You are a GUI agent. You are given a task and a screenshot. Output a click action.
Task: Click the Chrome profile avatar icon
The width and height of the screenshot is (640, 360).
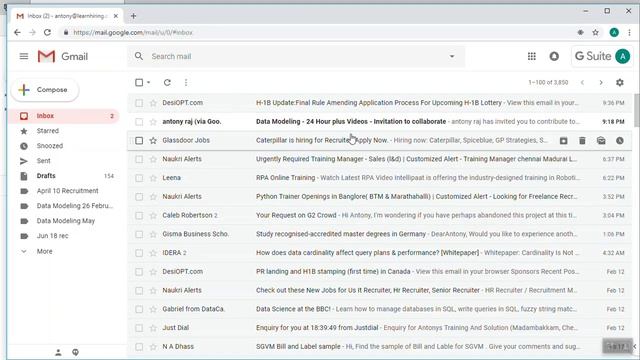[x=614, y=32]
